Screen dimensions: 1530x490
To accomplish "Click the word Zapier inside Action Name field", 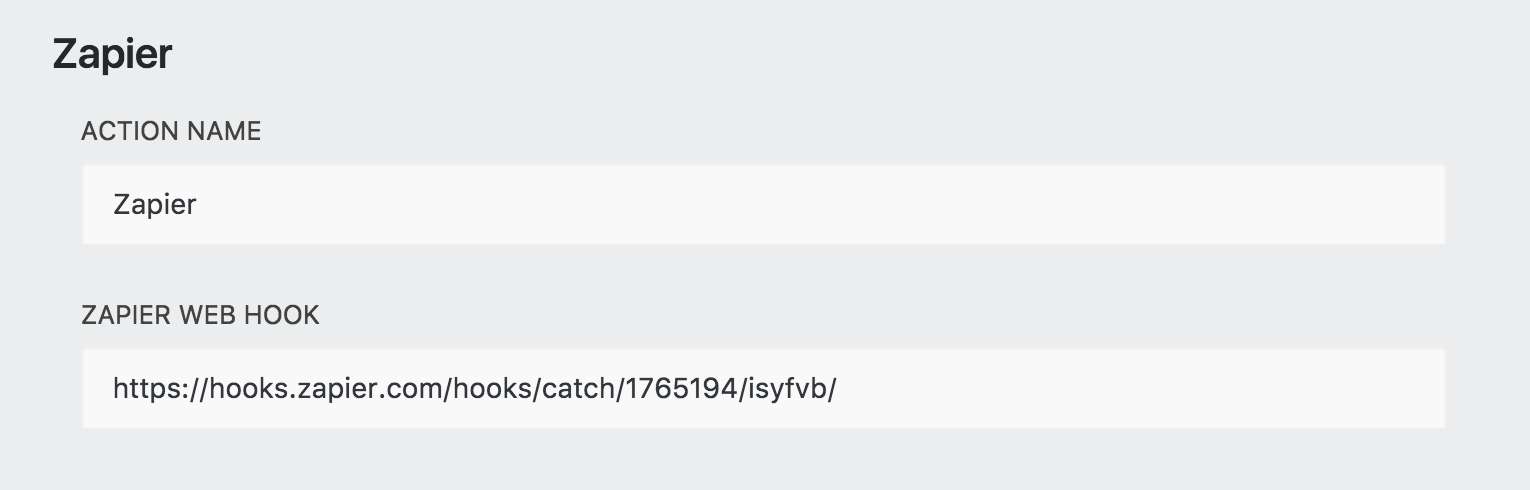I will tap(155, 205).
